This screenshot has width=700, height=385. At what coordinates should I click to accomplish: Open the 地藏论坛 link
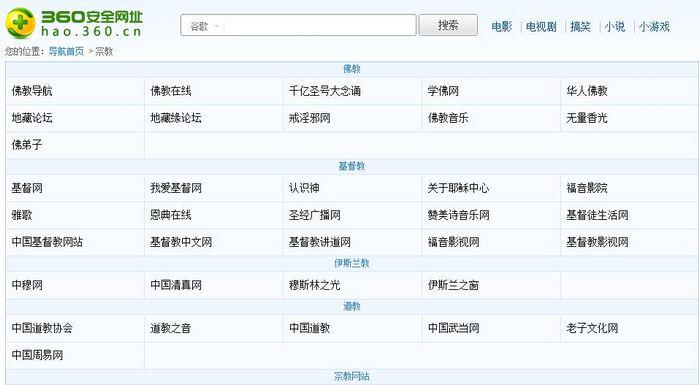click(x=32, y=118)
